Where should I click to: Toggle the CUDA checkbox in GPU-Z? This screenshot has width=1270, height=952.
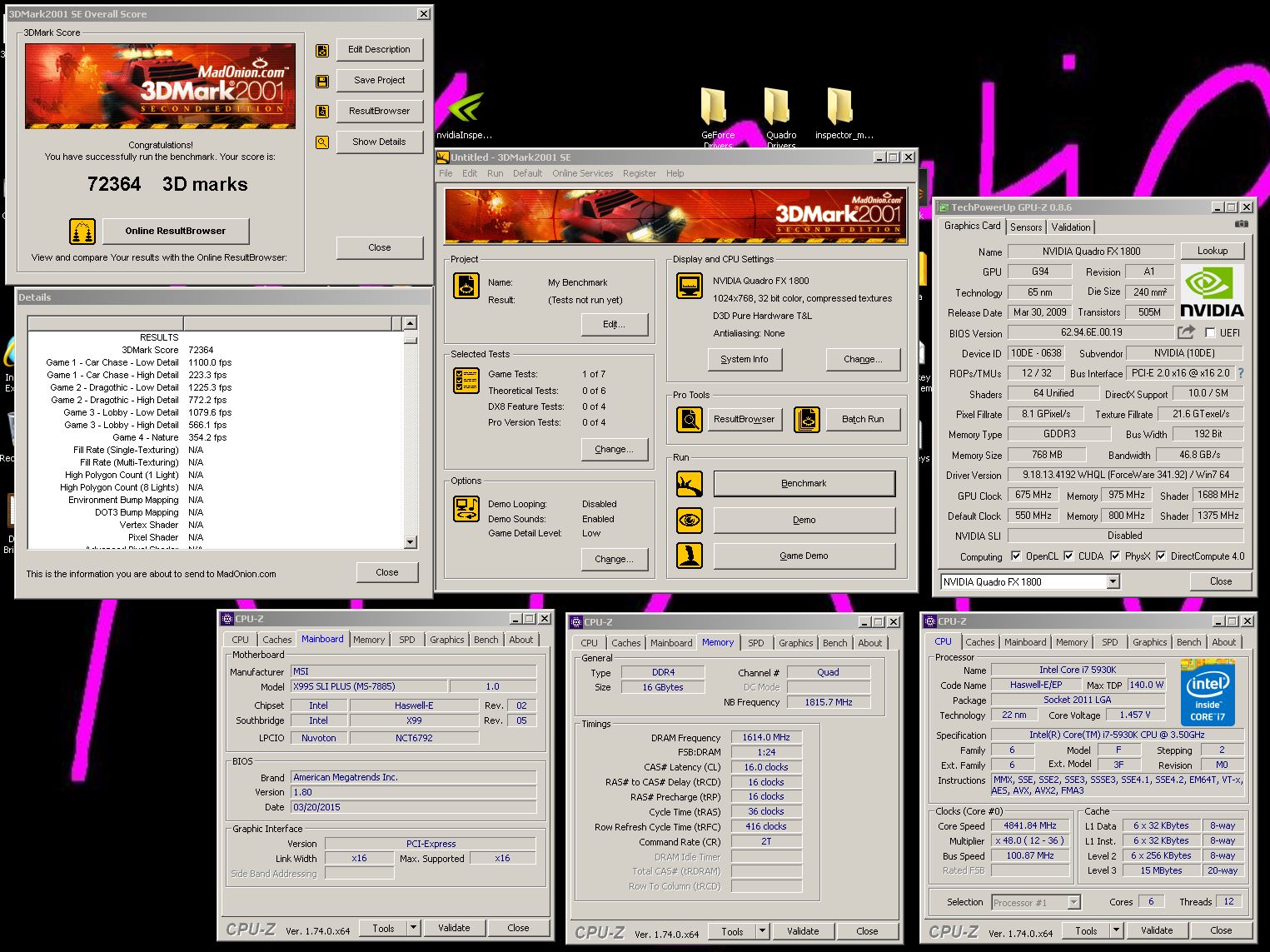[1069, 556]
